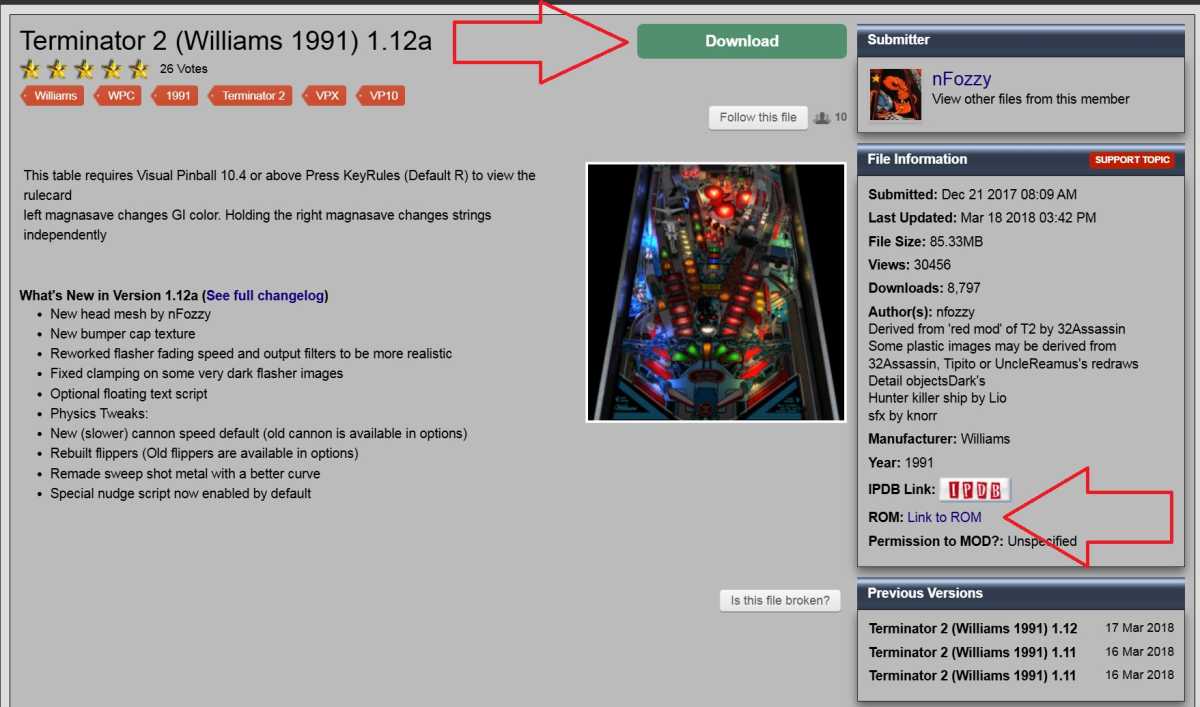
Task: Open the IPDB link icon
Action: (976, 490)
